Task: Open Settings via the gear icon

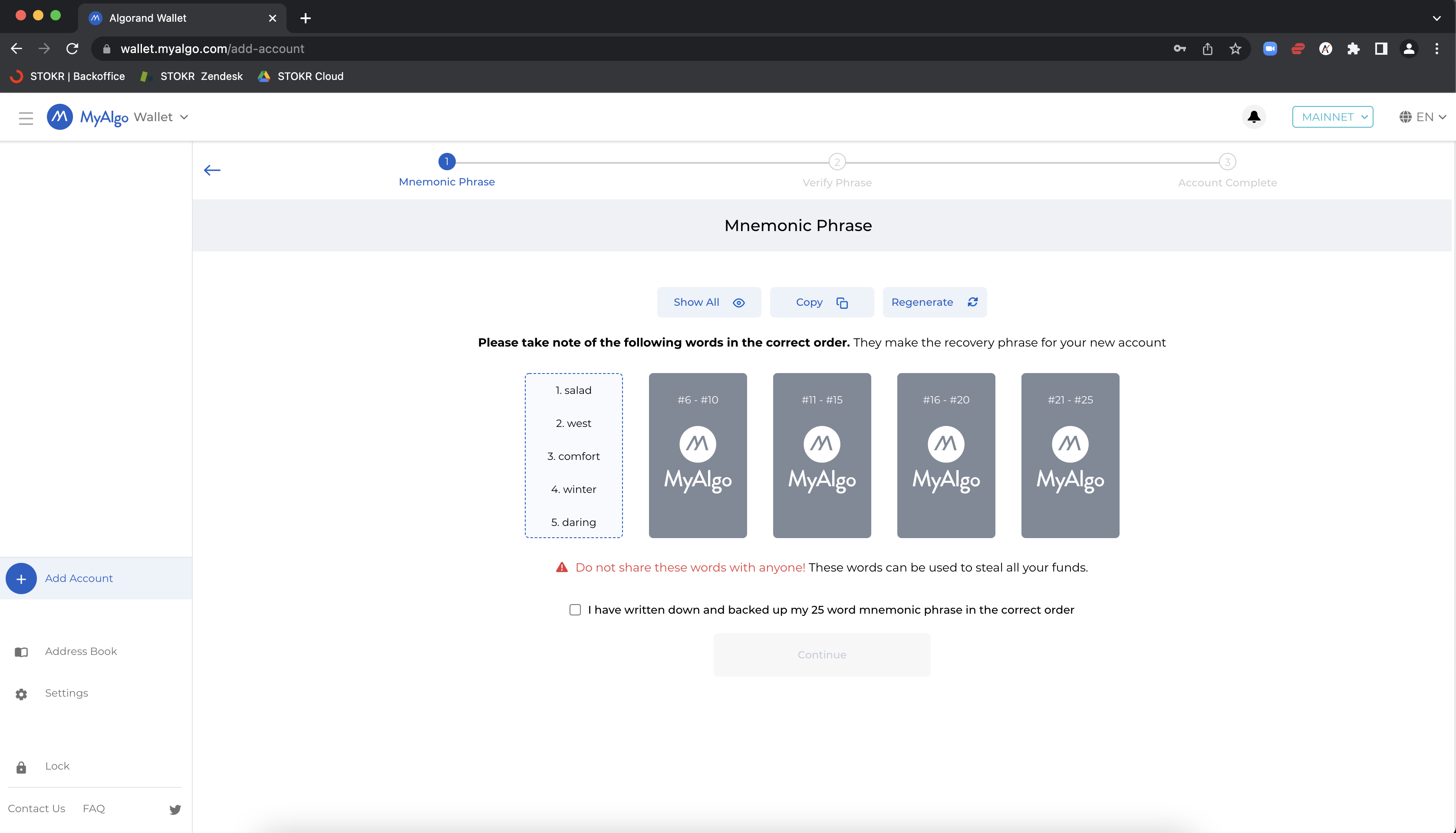Action: [21, 694]
